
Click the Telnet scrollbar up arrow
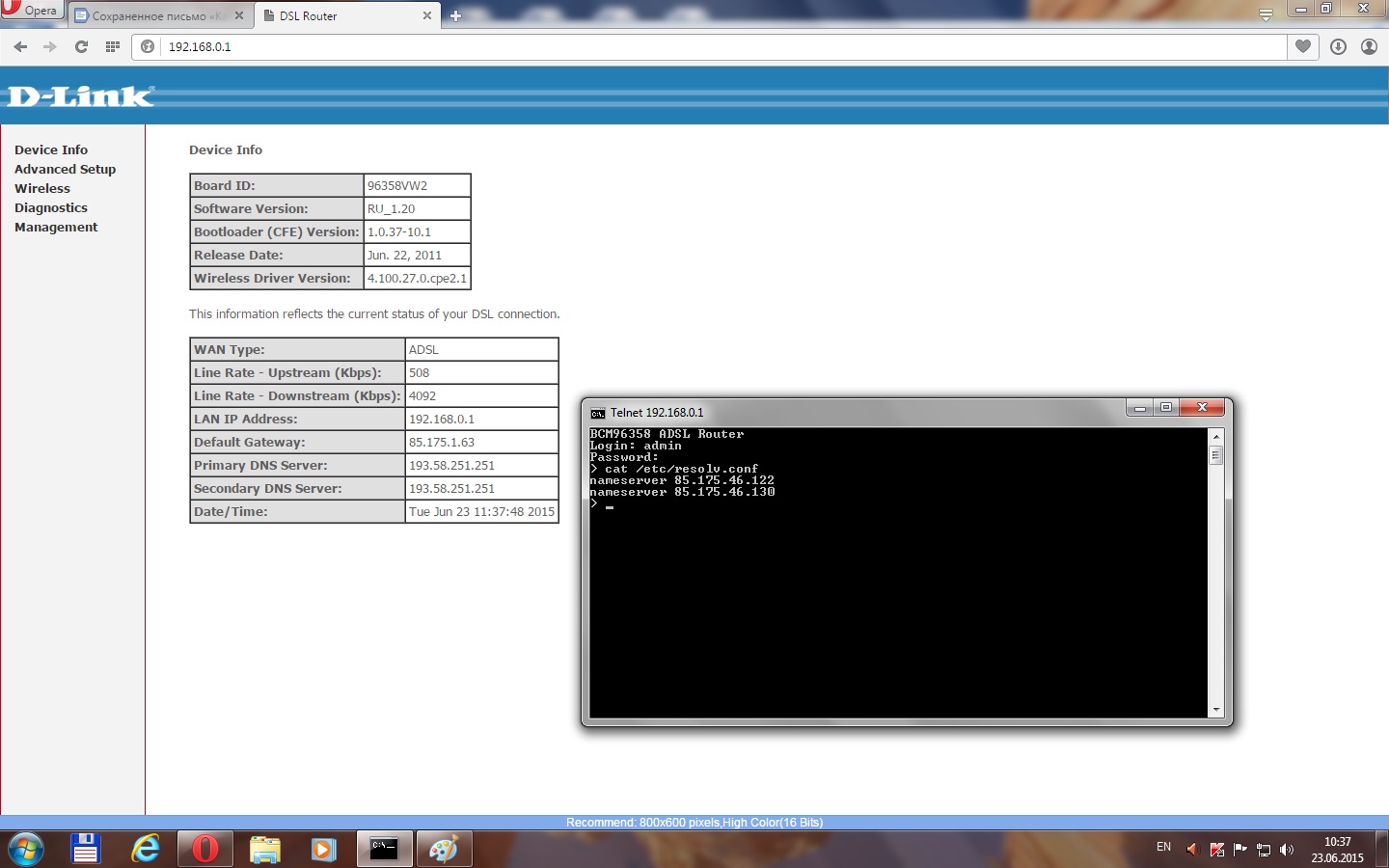pos(1215,437)
